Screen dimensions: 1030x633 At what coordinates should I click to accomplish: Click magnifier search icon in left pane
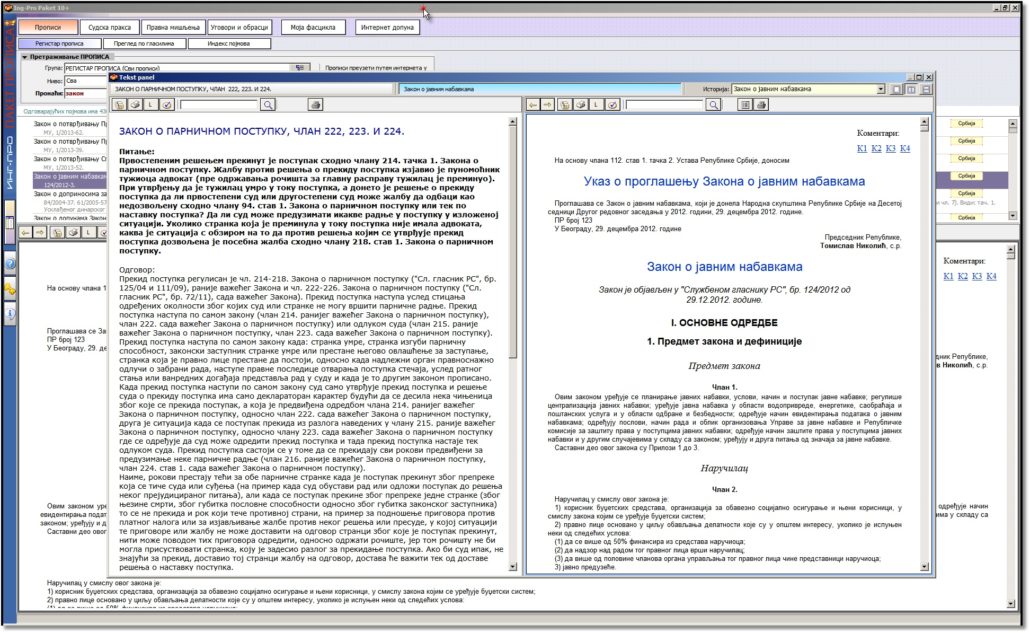[x=267, y=105]
